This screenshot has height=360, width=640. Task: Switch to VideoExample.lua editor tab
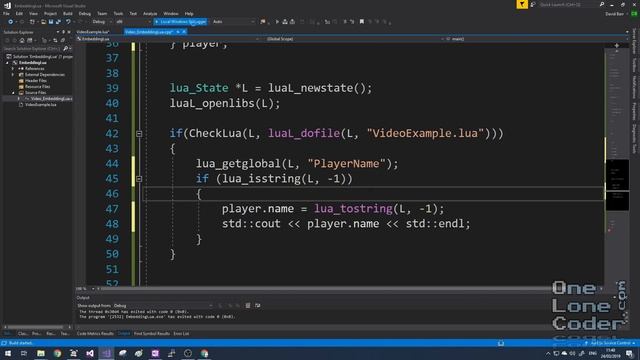[93, 32]
